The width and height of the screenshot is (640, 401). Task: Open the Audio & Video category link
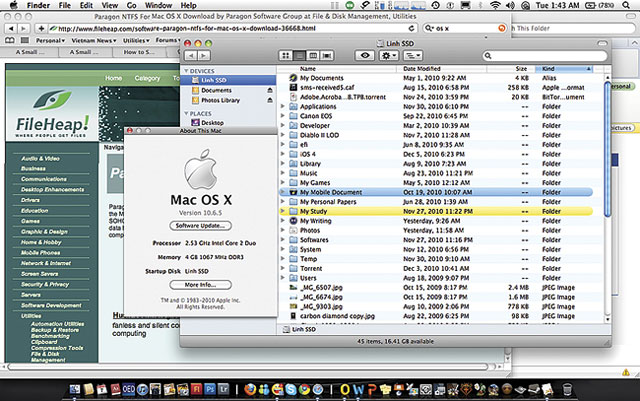pos(40,157)
